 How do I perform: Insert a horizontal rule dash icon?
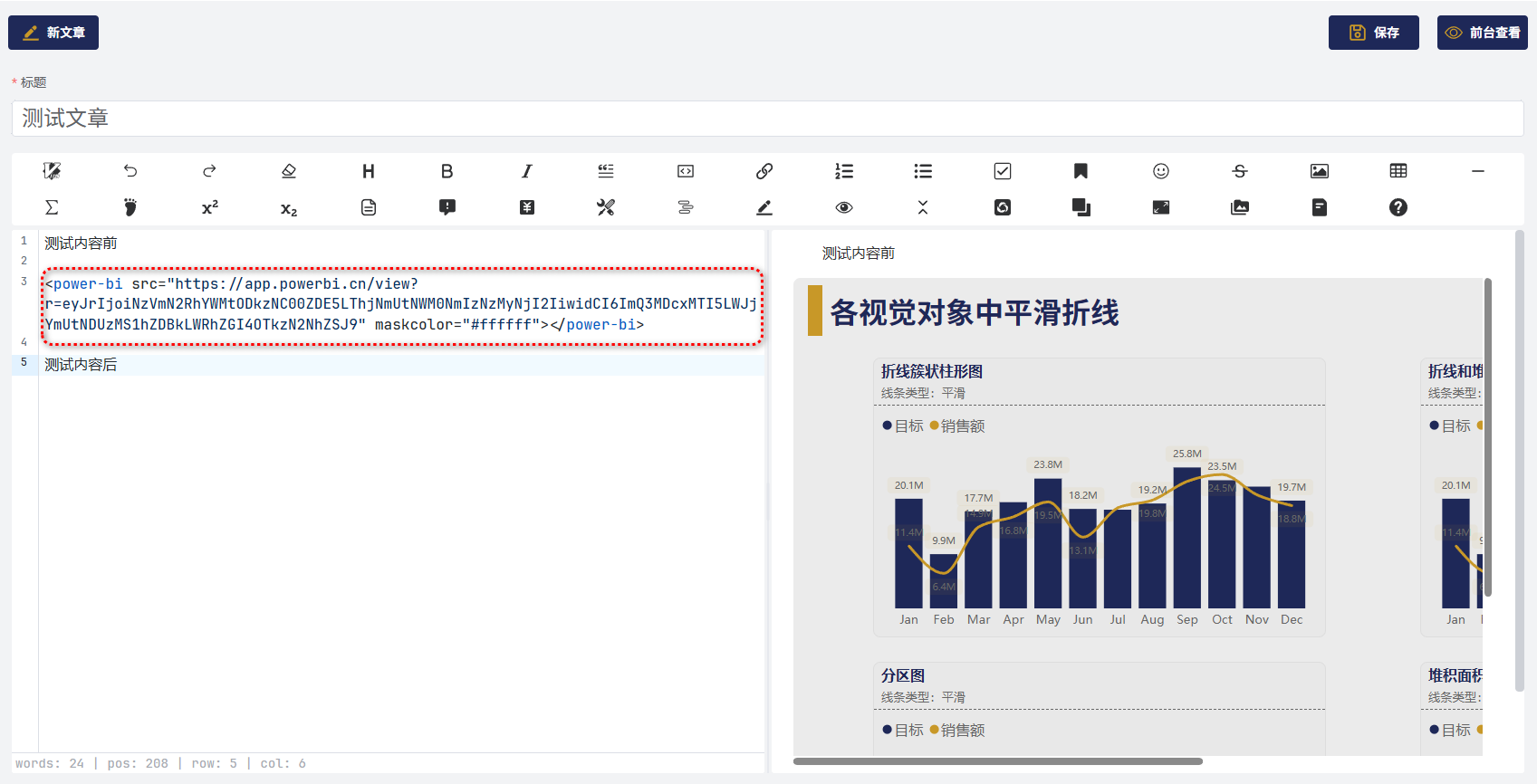tap(1478, 171)
